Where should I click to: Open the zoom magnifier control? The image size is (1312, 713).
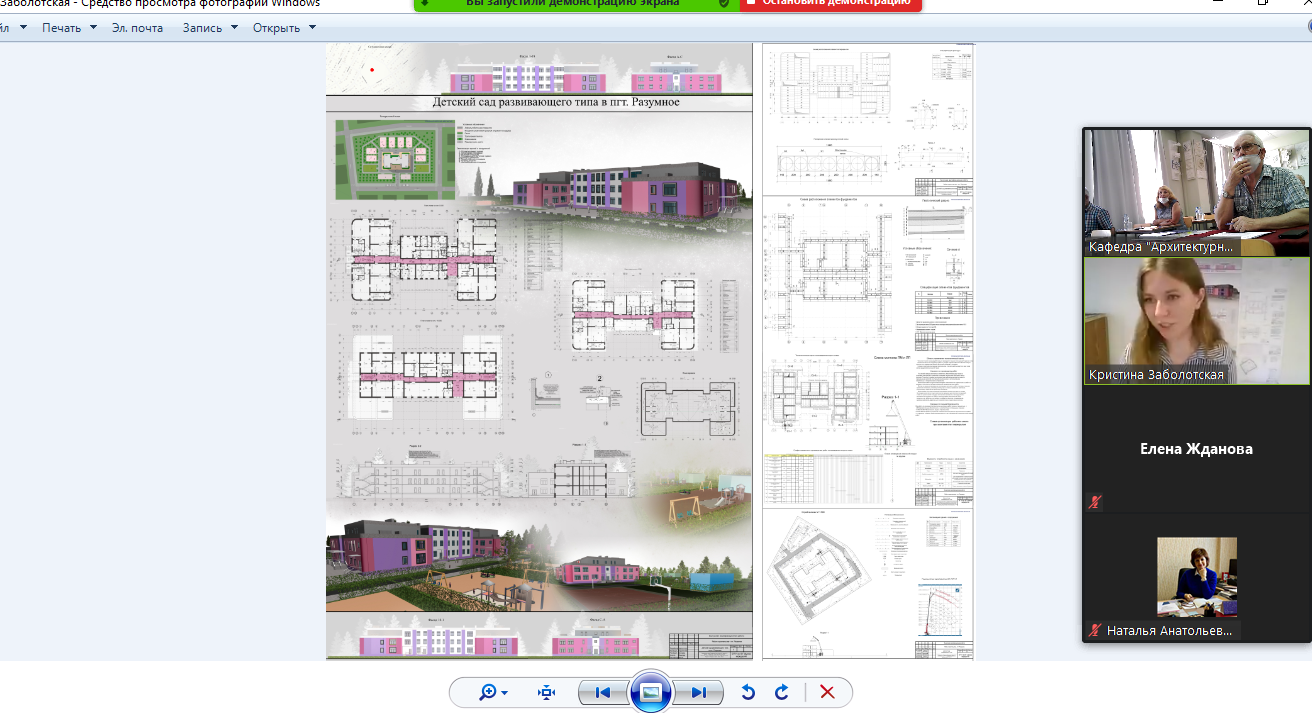pyautogui.click(x=492, y=692)
